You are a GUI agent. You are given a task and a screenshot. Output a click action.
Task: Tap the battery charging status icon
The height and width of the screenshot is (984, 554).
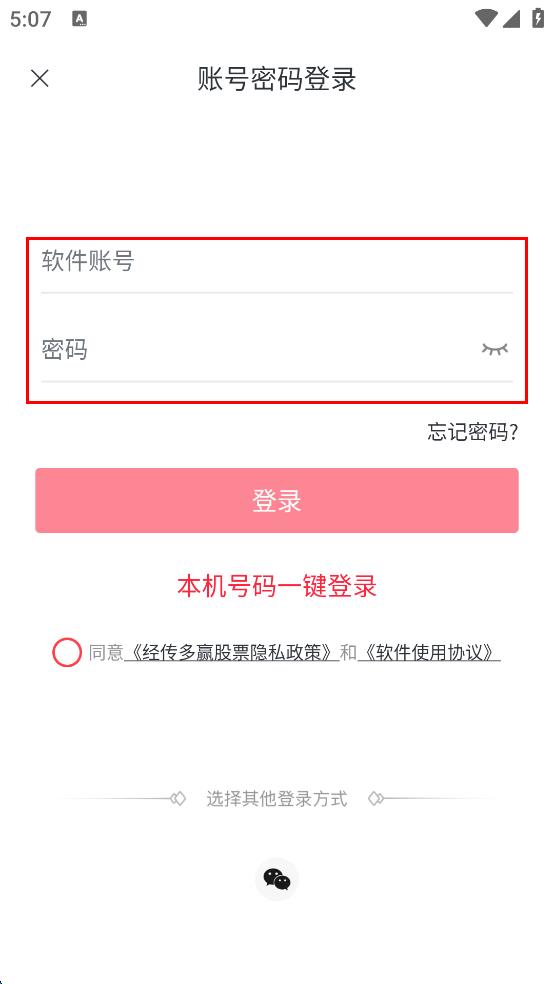(538, 18)
